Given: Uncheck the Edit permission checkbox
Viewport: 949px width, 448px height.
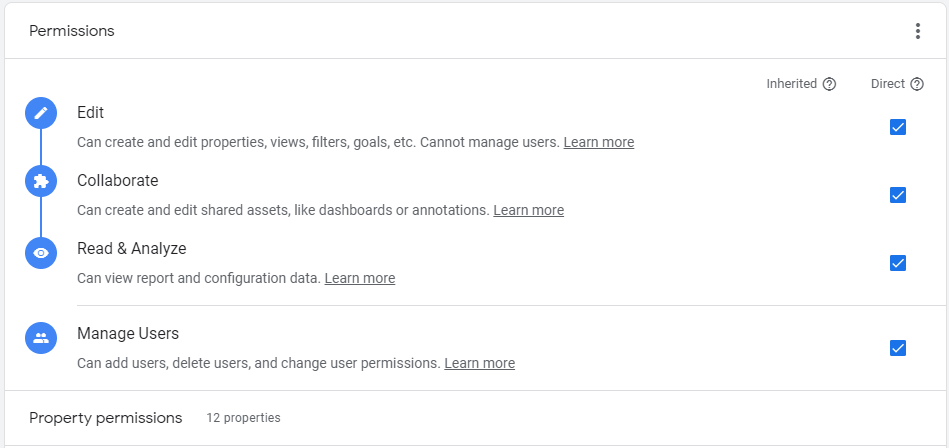Looking at the screenshot, I should click(898, 127).
